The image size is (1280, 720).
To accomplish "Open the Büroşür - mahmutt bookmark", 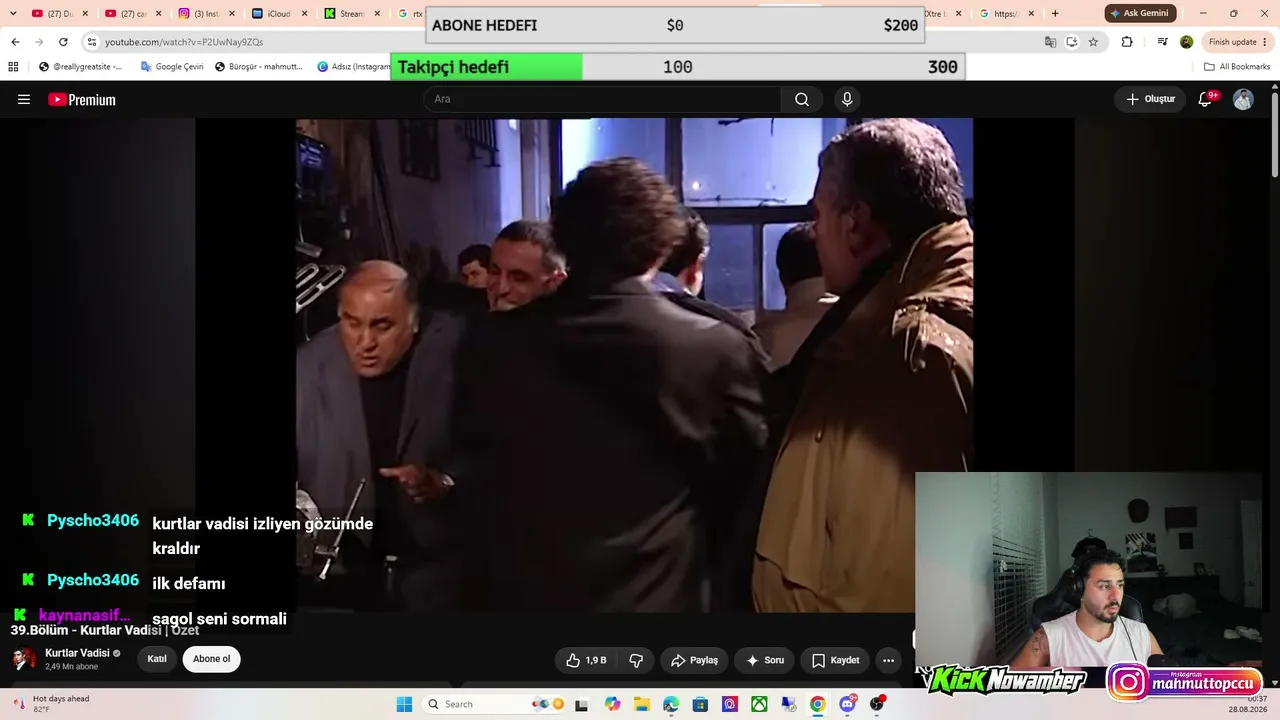I will click(258, 67).
